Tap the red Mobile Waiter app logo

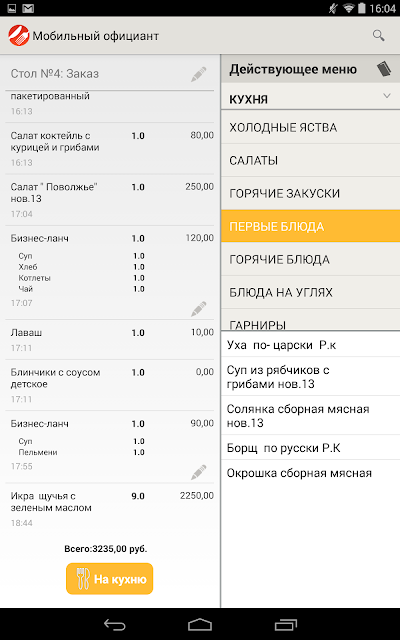pos(19,36)
